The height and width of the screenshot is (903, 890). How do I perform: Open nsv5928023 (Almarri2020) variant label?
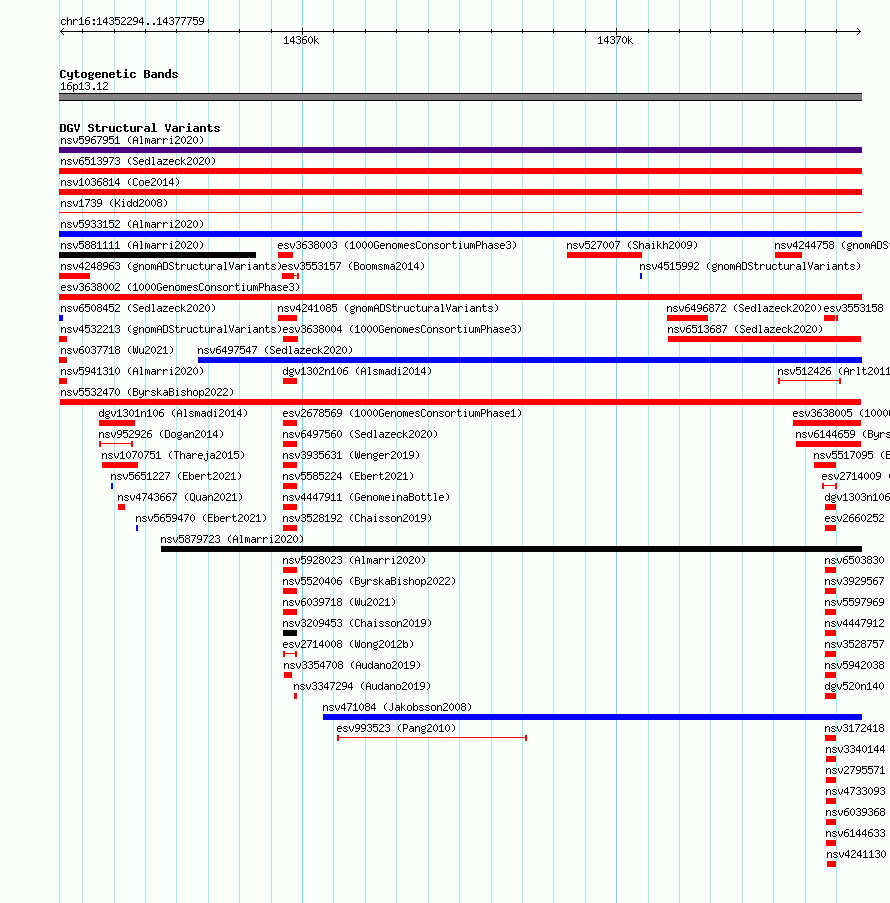click(354, 561)
